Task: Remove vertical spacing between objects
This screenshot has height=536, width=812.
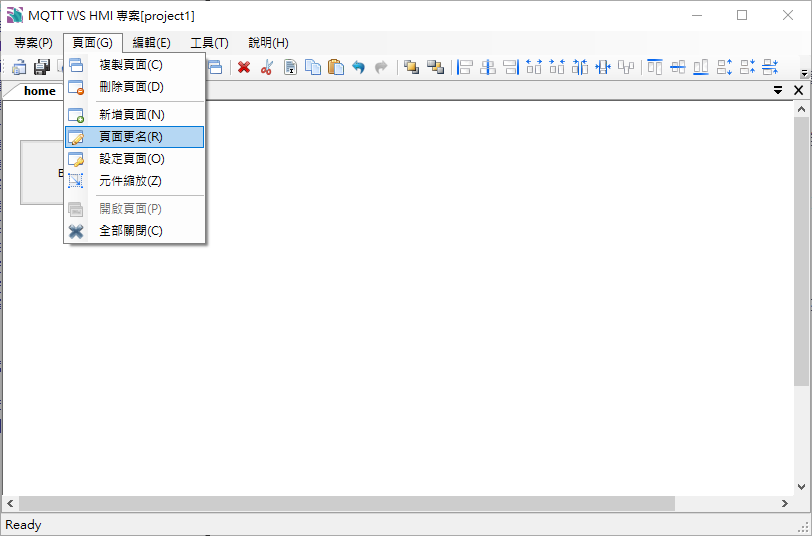Action: pyautogui.click(x=770, y=67)
